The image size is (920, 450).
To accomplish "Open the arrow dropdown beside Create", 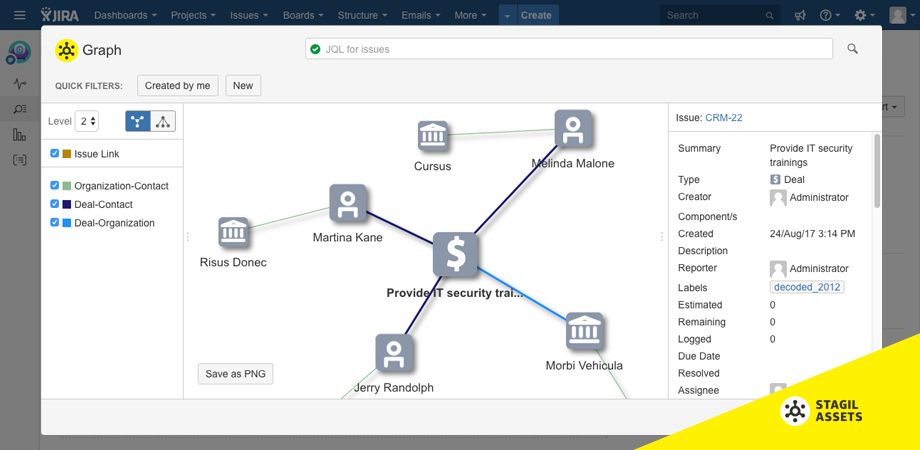I will click(x=507, y=16).
